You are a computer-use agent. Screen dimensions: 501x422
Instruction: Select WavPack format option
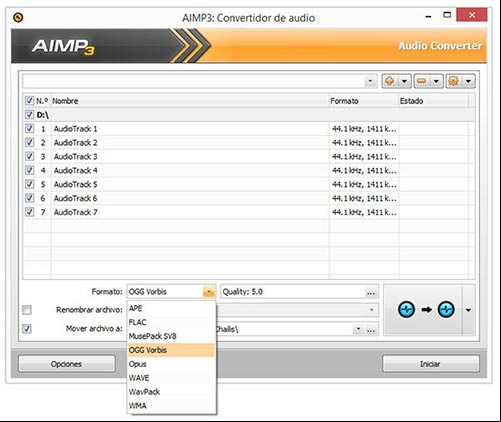(x=171, y=392)
